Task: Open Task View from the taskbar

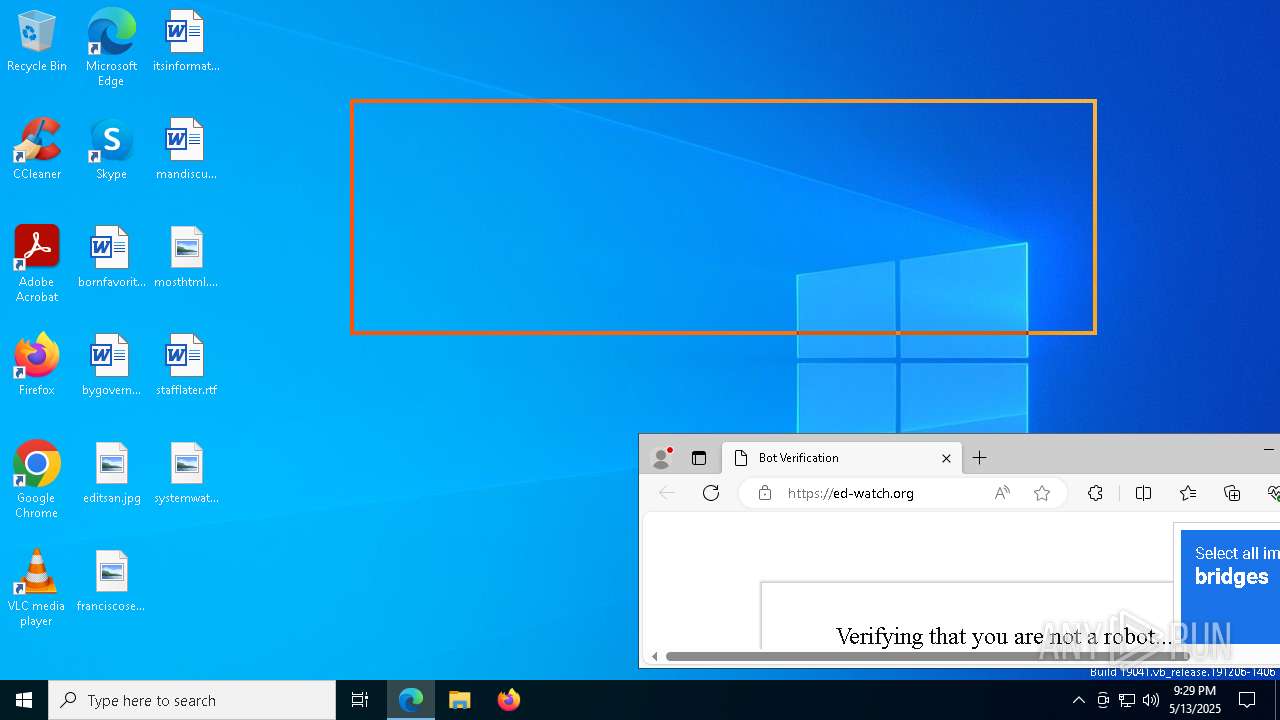Action: click(360, 700)
